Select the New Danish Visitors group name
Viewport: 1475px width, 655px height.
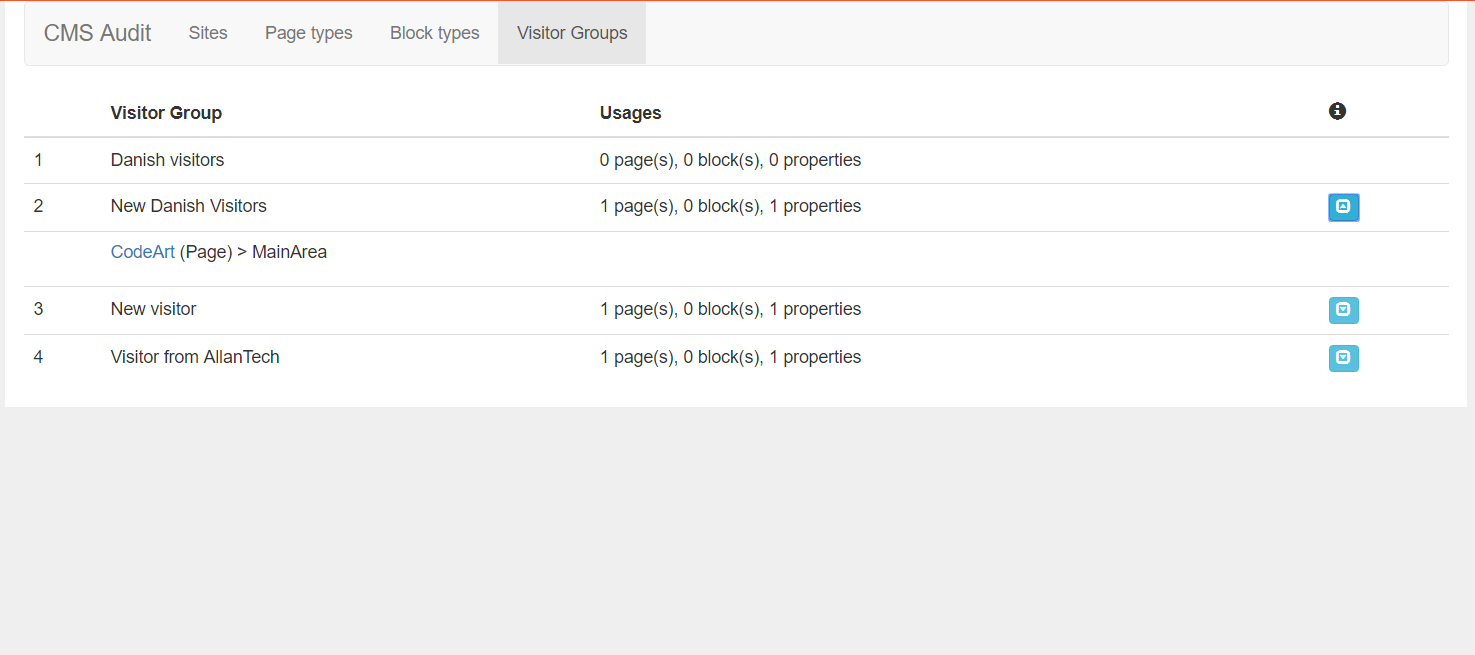189,206
